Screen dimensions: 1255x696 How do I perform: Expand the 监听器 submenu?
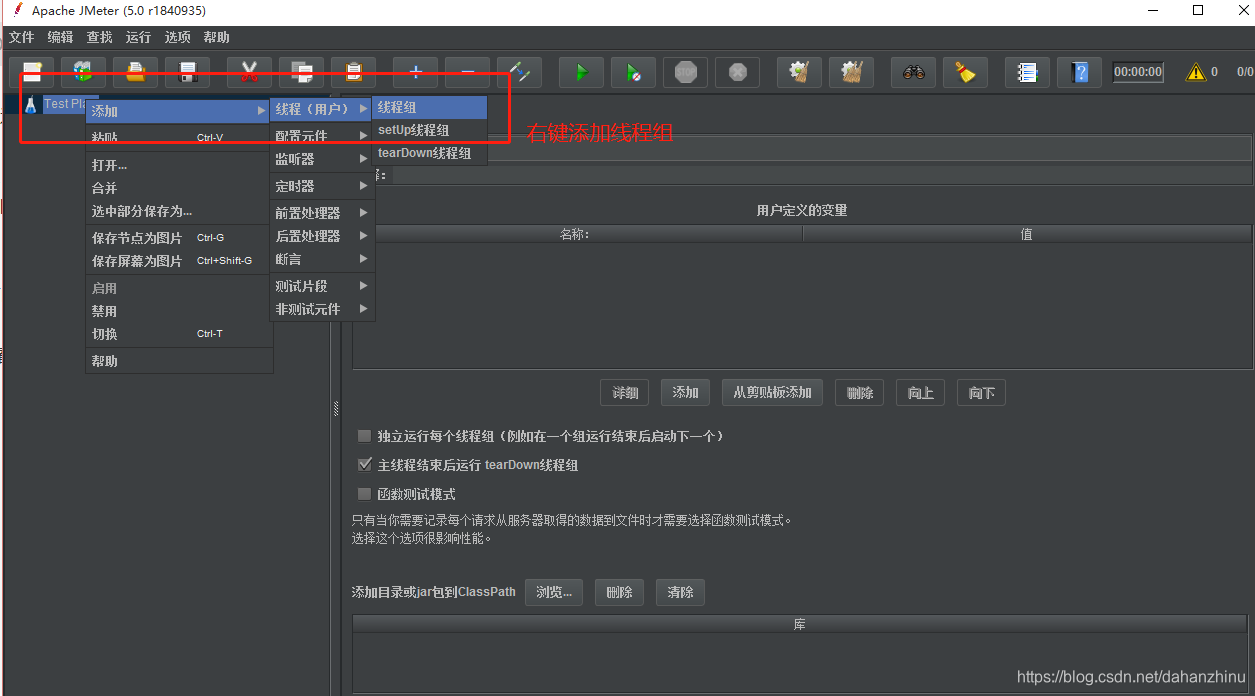point(321,158)
